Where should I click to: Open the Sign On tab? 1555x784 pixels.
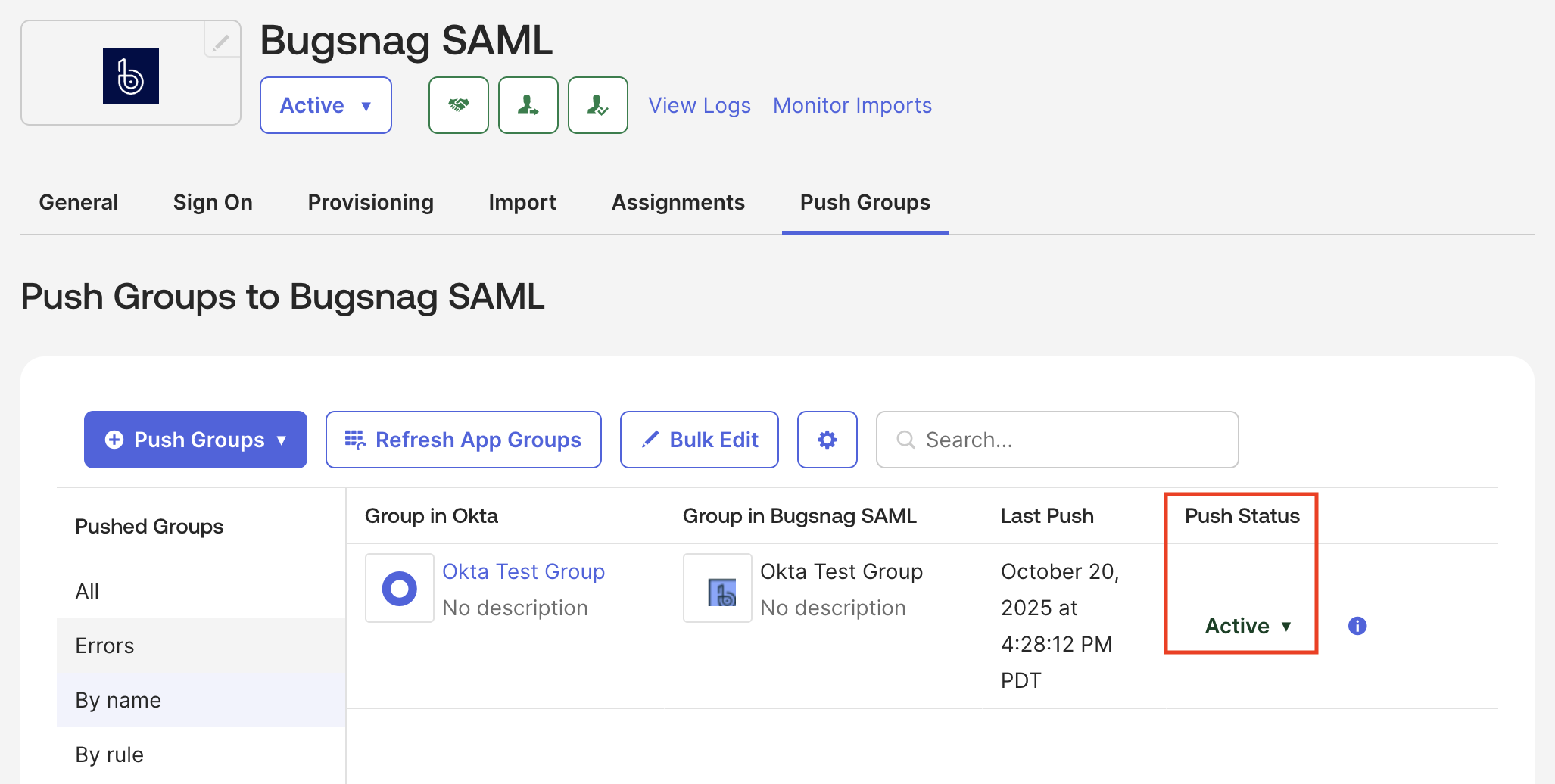(213, 202)
